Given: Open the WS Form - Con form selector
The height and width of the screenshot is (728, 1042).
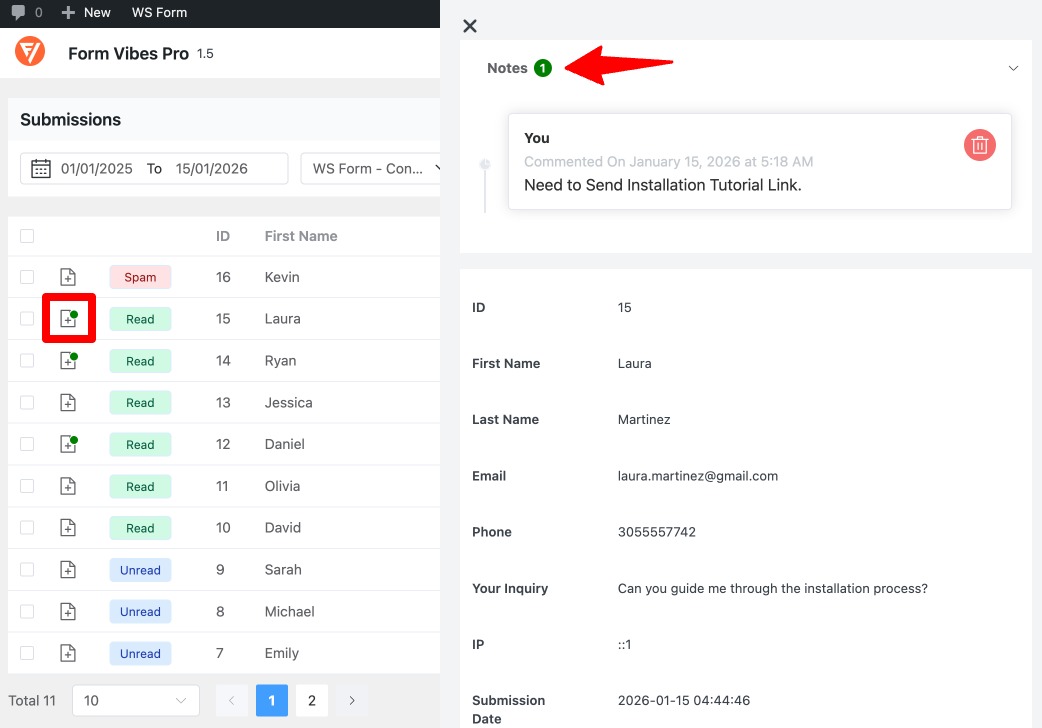Looking at the screenshot, I should (370, 168).
